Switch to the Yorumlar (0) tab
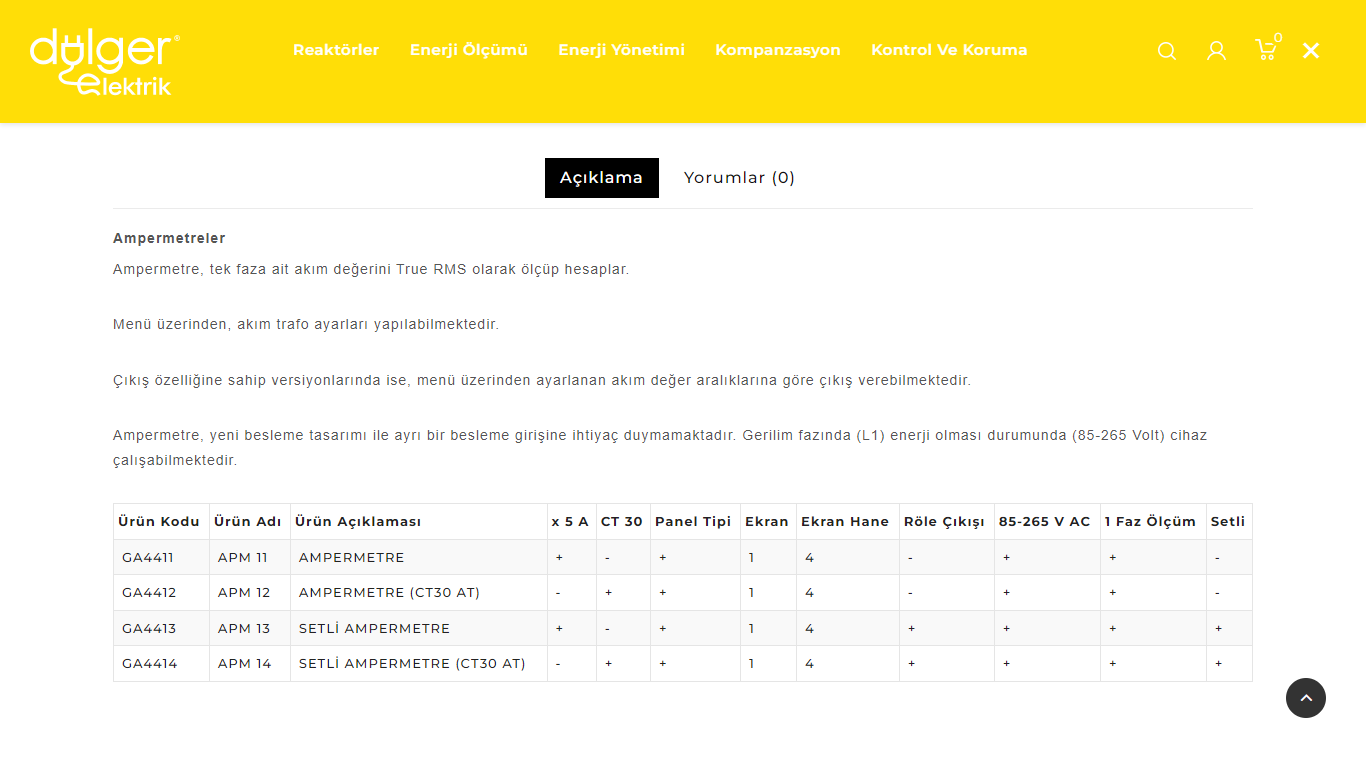Image resolution: width=1366 pixels, height=768 pixels. tap(739, 178)
